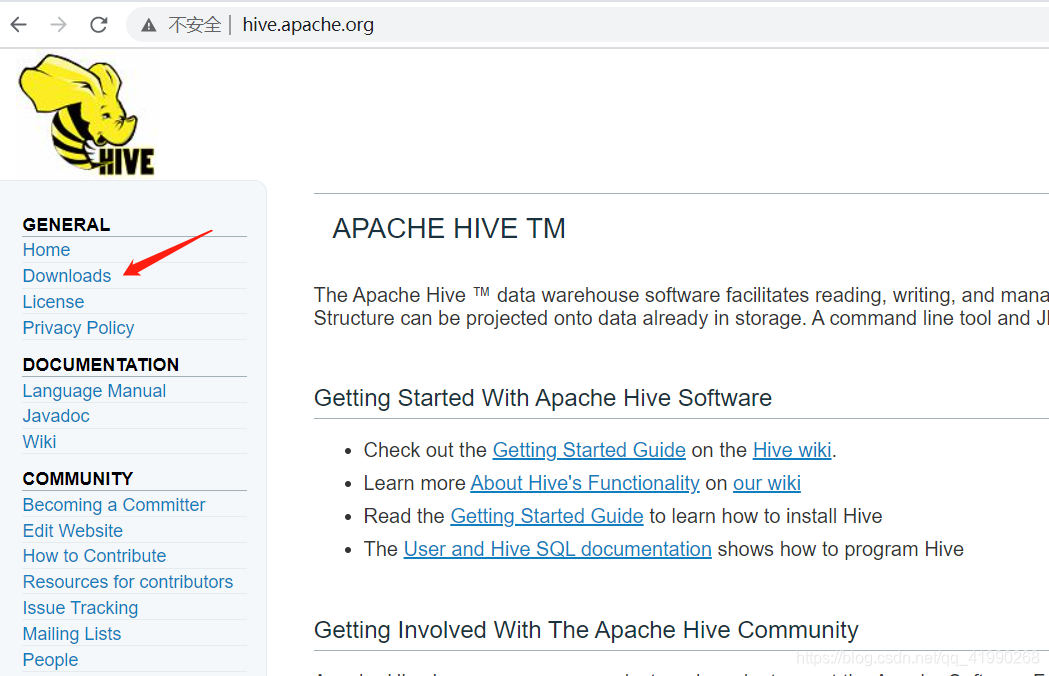Image resolution: width=1049 pixels, height=676 pixels.
Task: Click Getting Involved With The Apache Hive Community heading
Action: (586, 630)
